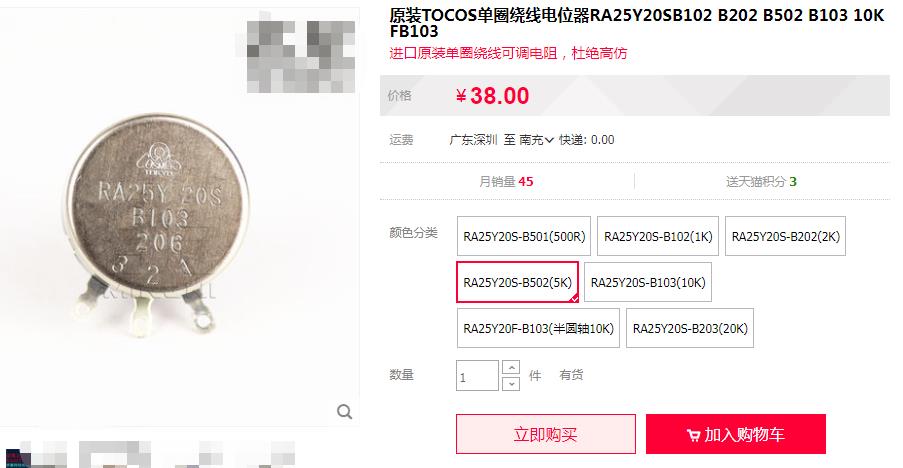Select option RA25Y20S-B102(1K)

(x=658, y=236)
